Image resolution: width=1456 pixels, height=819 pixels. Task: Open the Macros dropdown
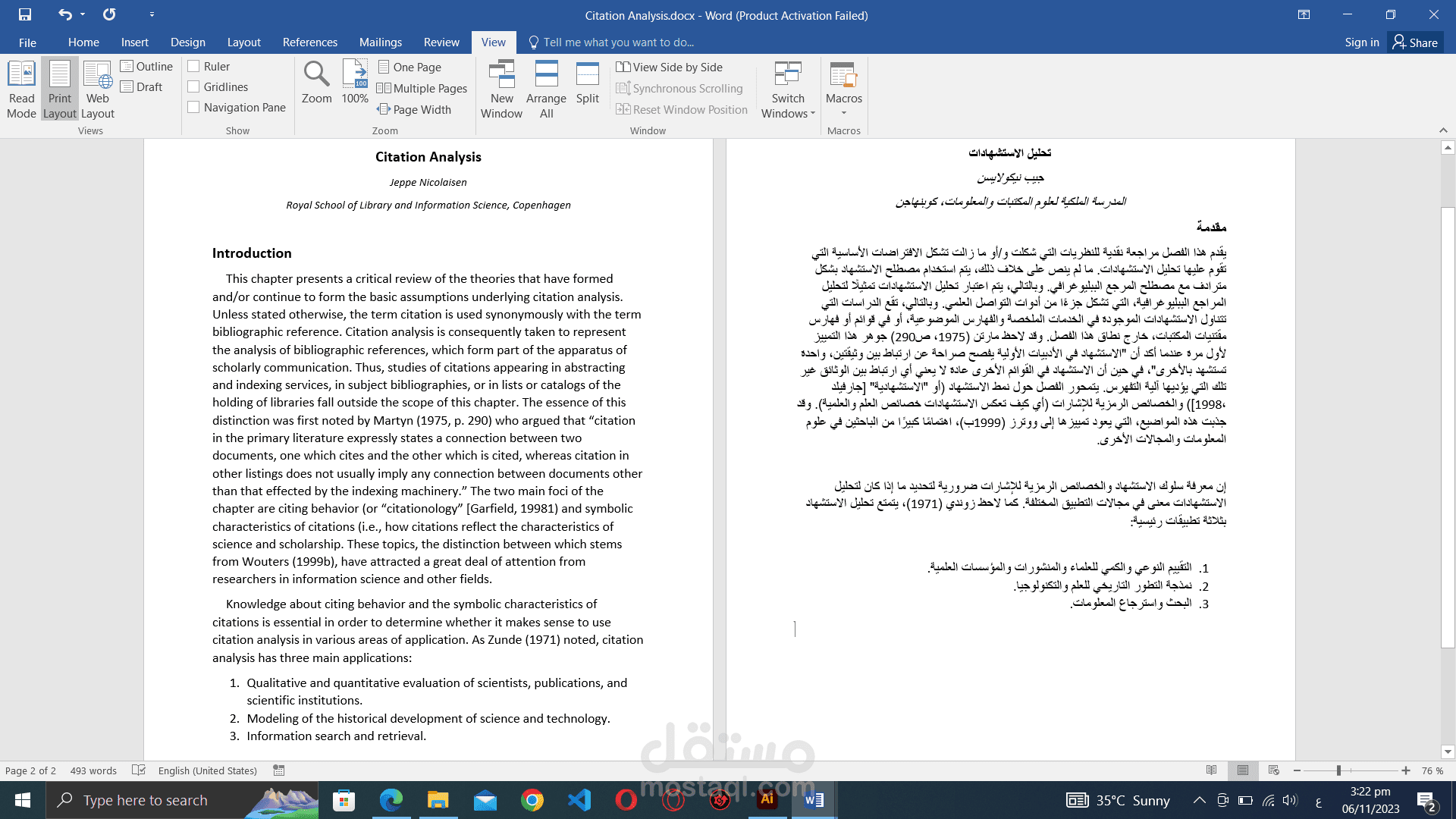point(844,89)
